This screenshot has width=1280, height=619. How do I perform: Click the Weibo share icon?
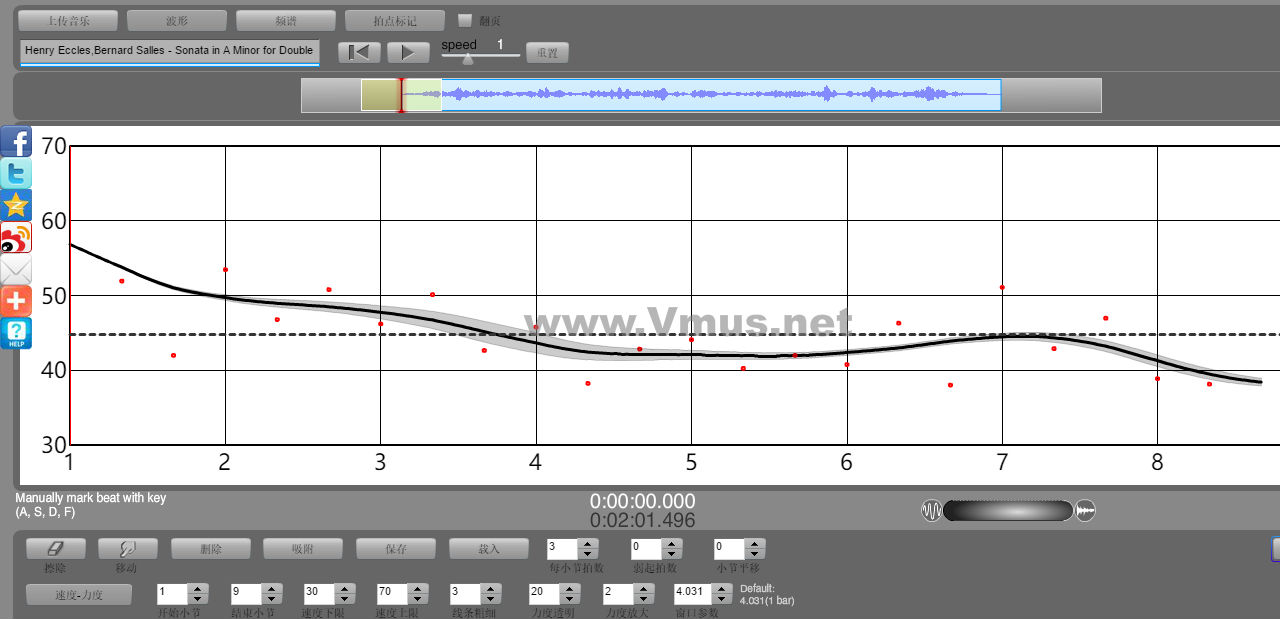point(16,237)
